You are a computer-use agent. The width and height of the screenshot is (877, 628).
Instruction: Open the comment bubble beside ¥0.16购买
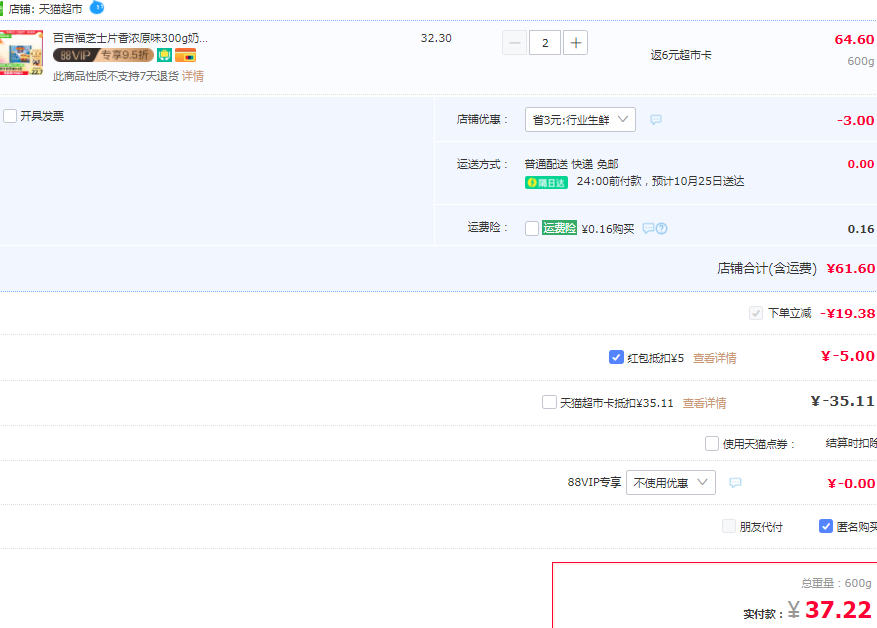coord(648,228)
